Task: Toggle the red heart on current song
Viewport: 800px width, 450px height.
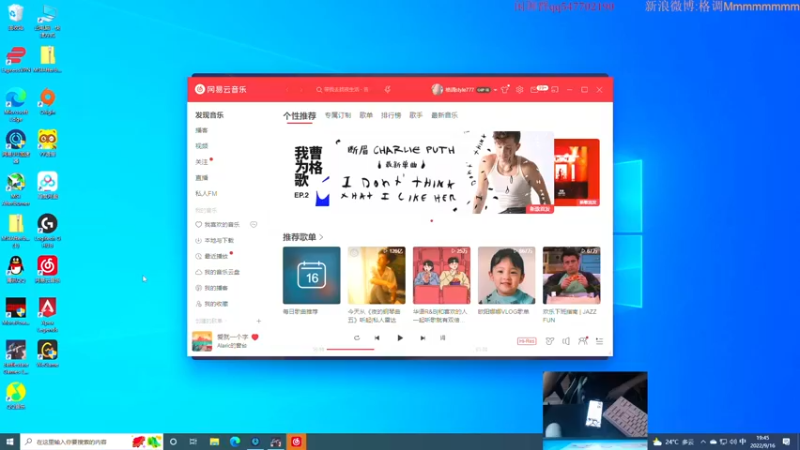Action: point(255,337)
